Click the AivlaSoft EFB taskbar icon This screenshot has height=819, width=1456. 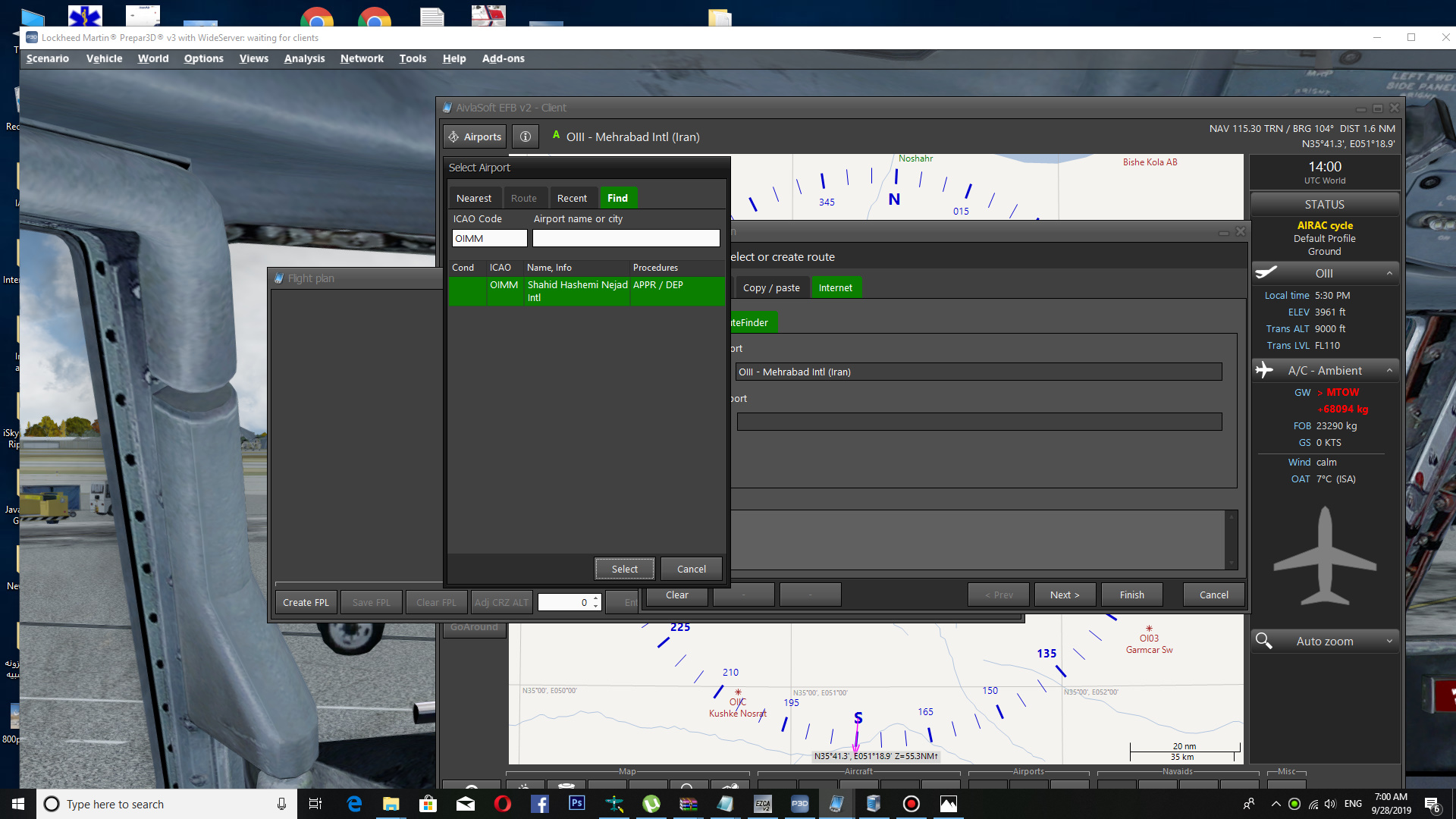(x=837, y=804)
